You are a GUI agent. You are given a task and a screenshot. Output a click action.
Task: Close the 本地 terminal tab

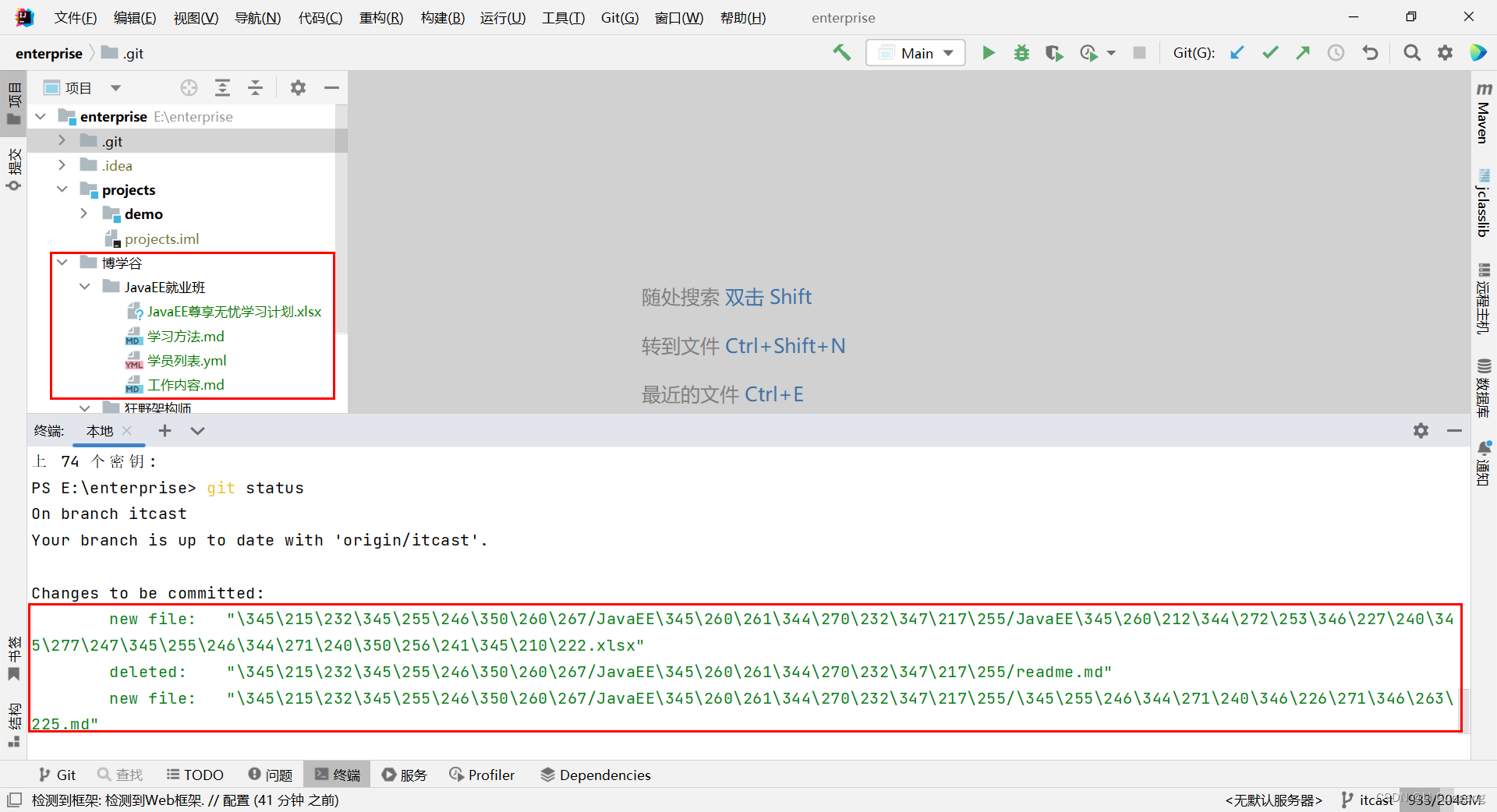tap(127, 430)
